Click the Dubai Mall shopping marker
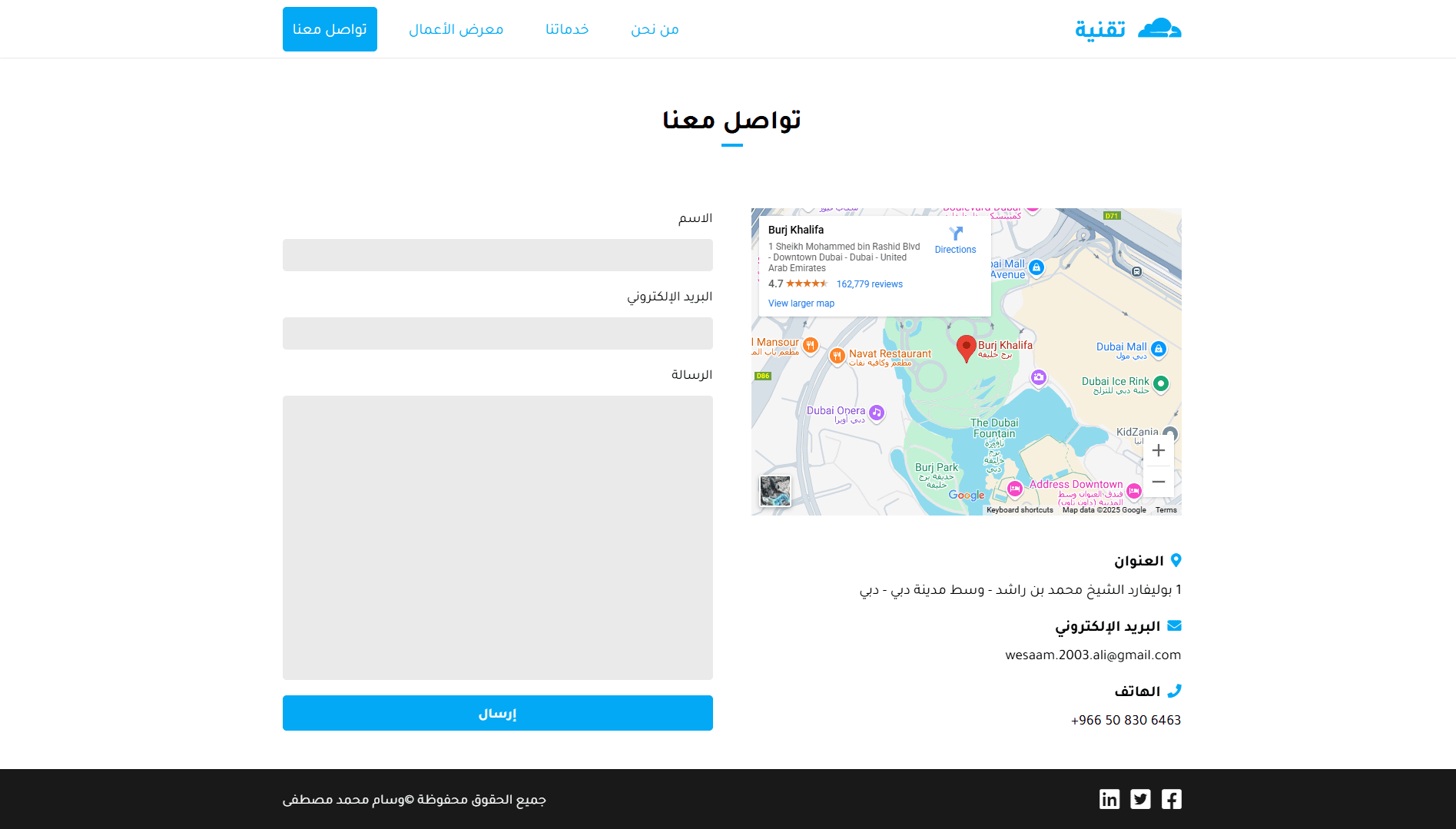 click(1159, 350)
